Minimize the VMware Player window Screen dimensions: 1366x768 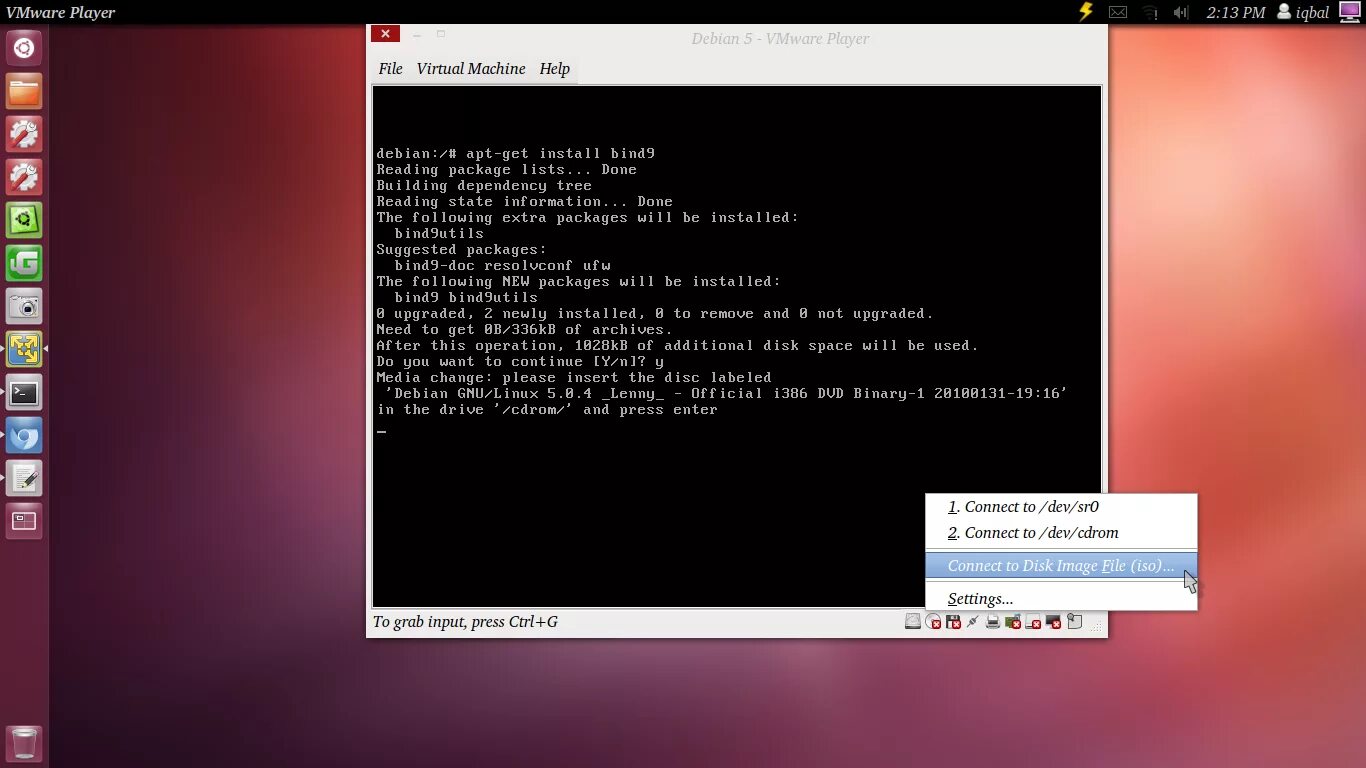417,34
